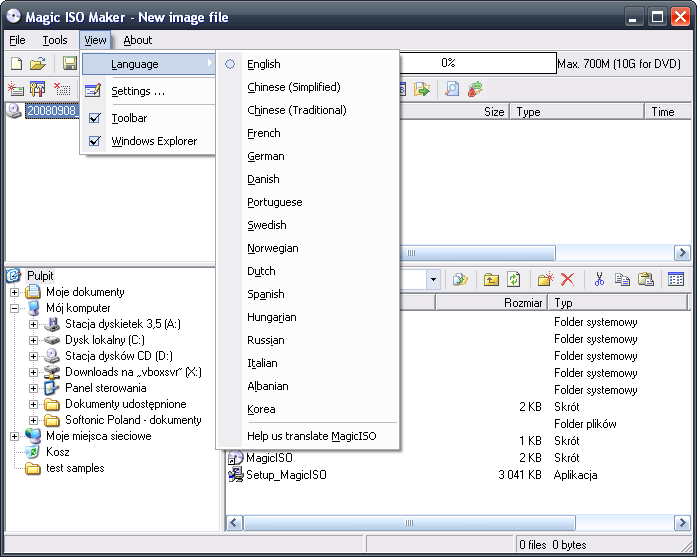This screenshot has width=697, height=557.
Task: Click Max. 700M (10G for DVD) media size label
Action: pos(619,64)
